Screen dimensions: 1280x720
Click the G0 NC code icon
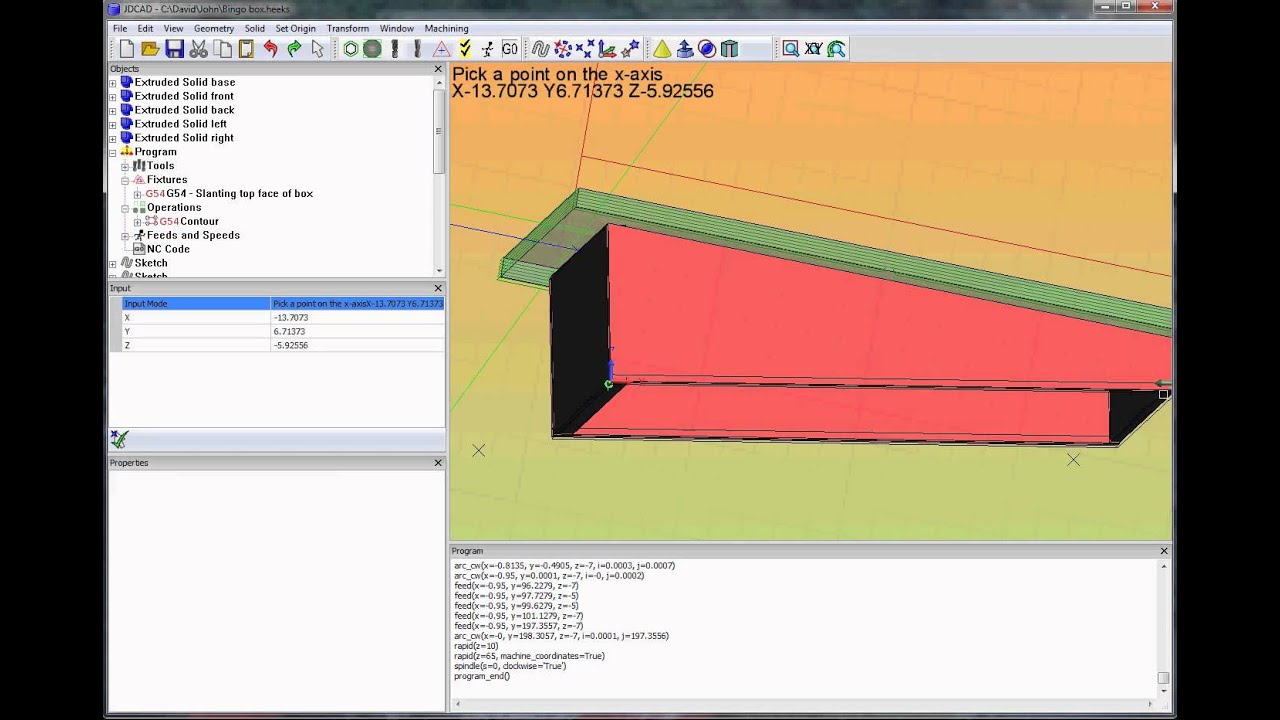pyautogui.click(x=510, y=48)
